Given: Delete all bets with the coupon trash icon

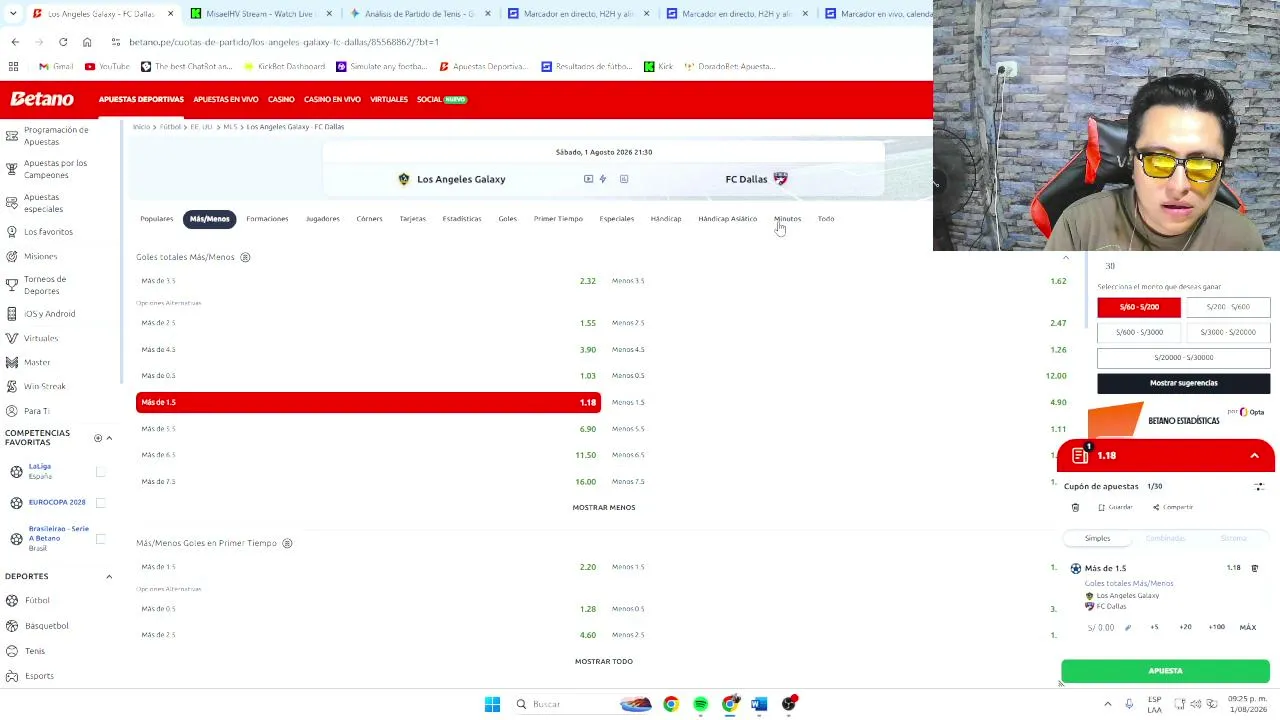Looking at the screenshot, I should pos(1075,507).
